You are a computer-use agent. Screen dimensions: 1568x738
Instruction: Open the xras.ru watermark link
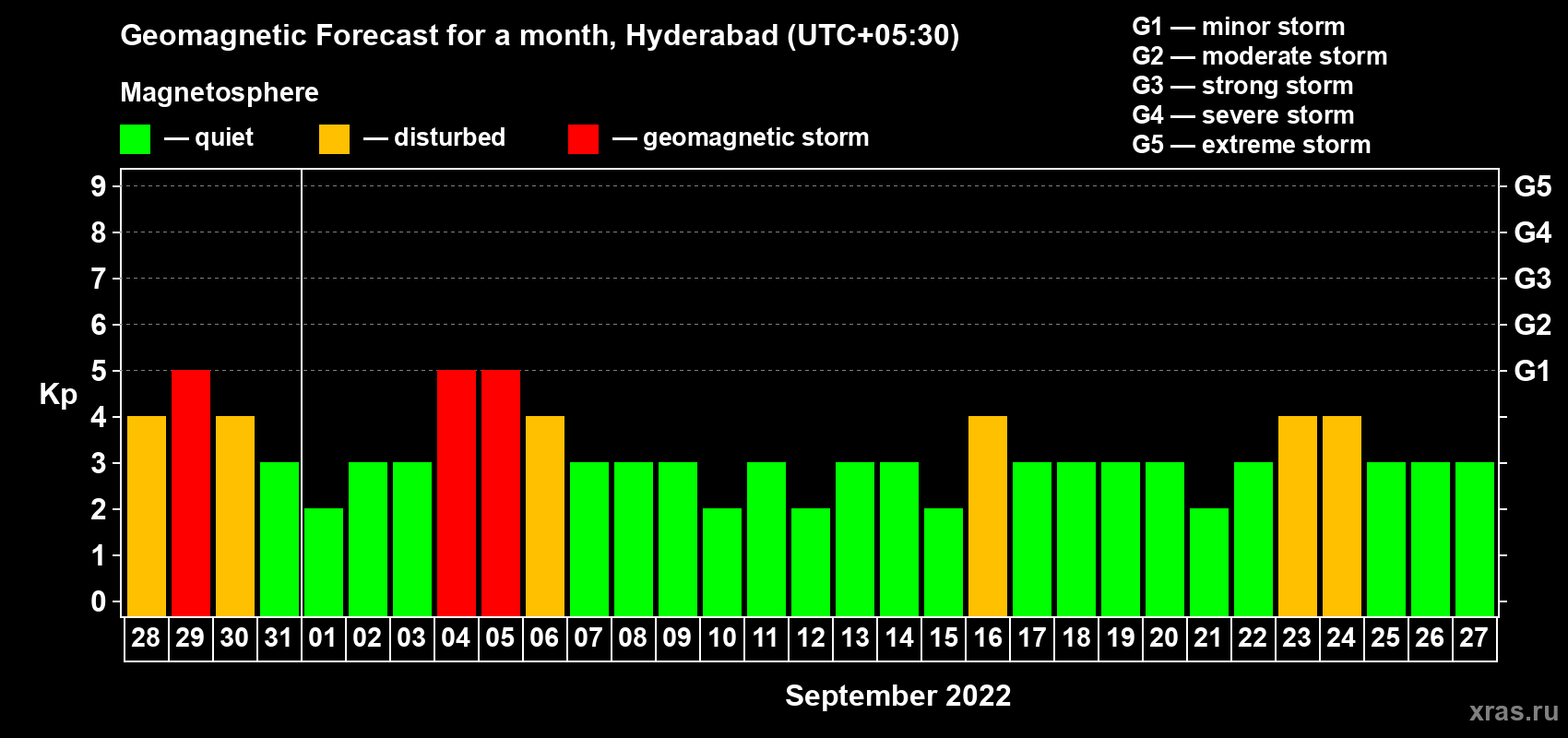pos(1514,711)
